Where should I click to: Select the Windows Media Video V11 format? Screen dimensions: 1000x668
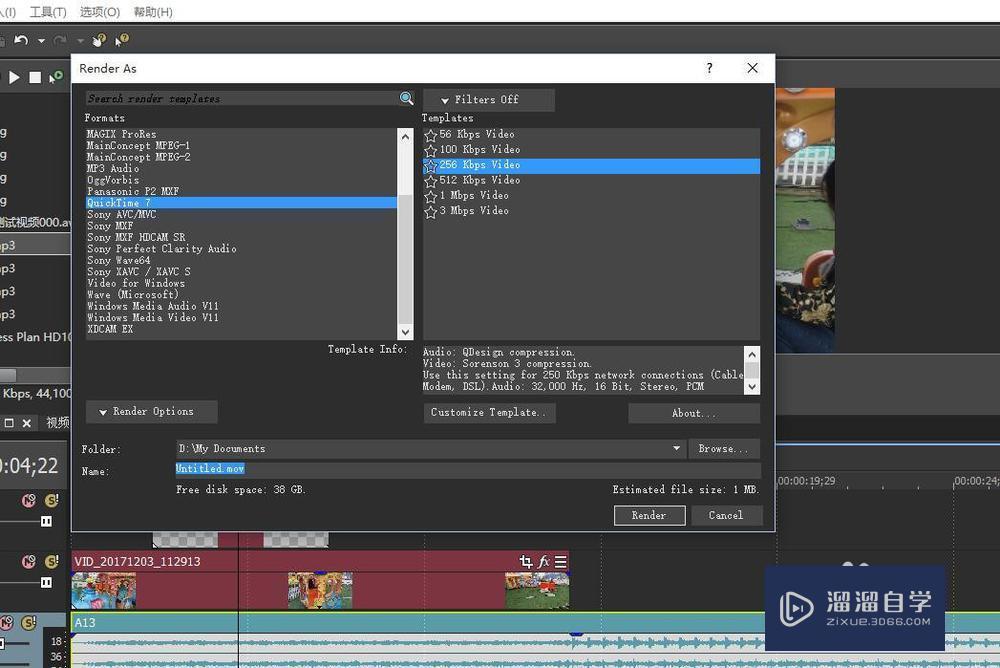(x=241, y=318)
